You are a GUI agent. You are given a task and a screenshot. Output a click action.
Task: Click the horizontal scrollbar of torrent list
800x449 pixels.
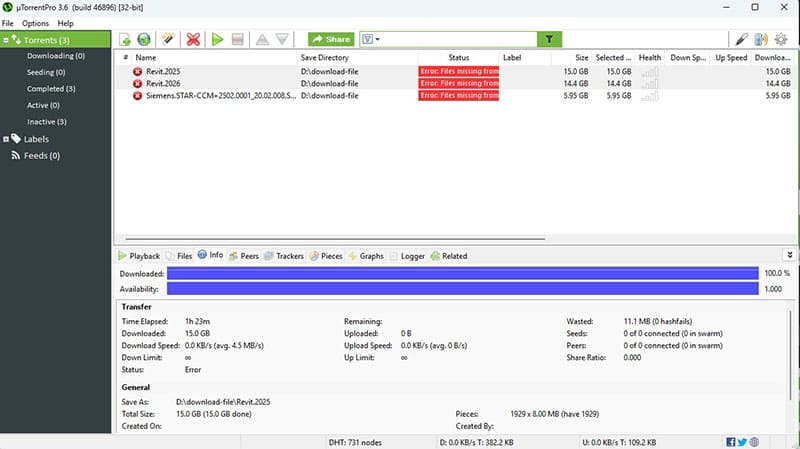pos(335,238)
